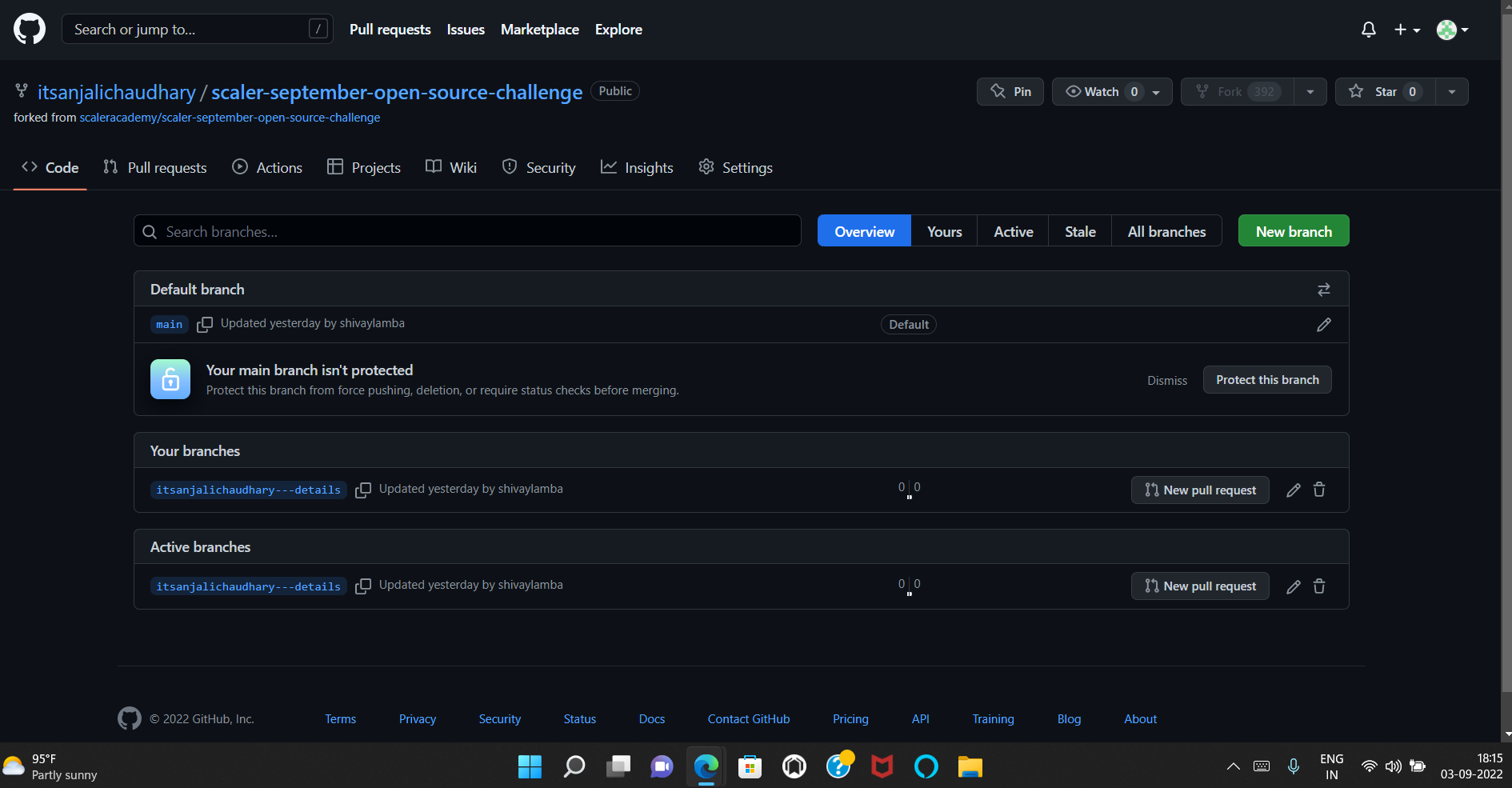1512x788 pixels.
Task: Open the Star dropdown arrow
Action: pyautogui.click(x=1452, y=91)
